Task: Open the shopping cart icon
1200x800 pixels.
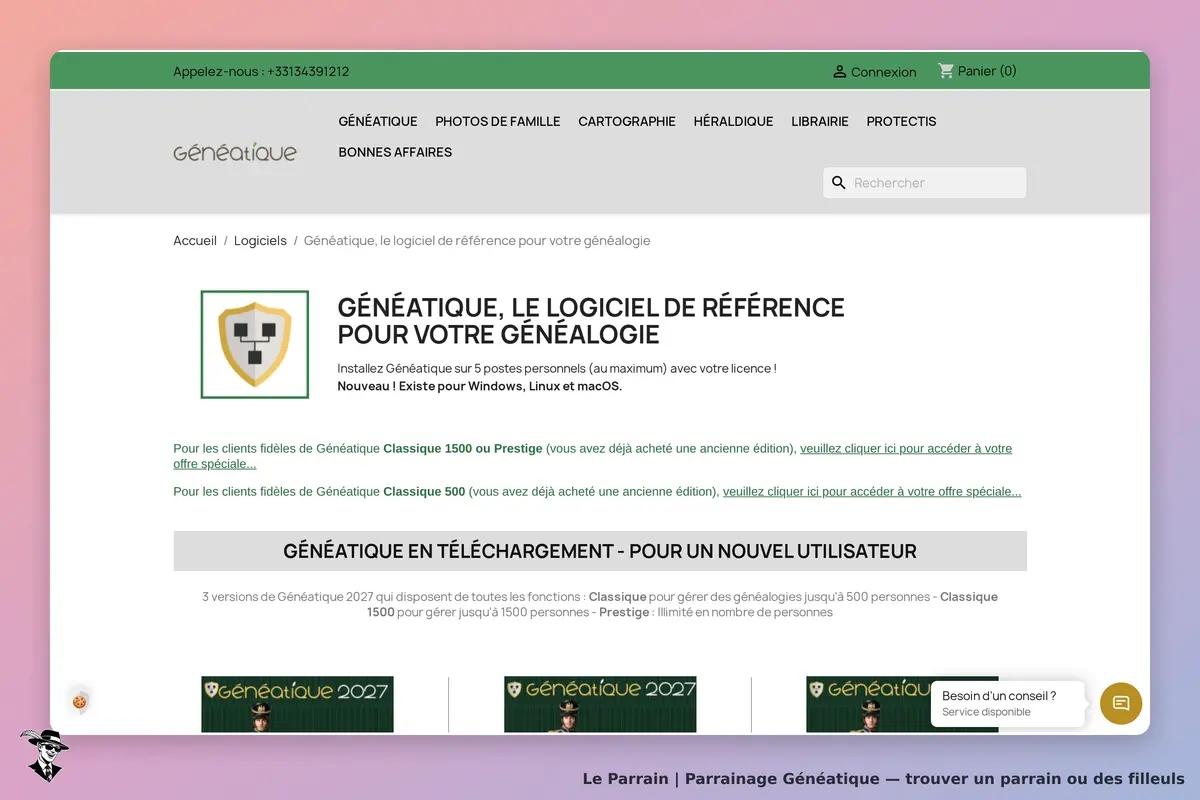Action: point(946,71)
